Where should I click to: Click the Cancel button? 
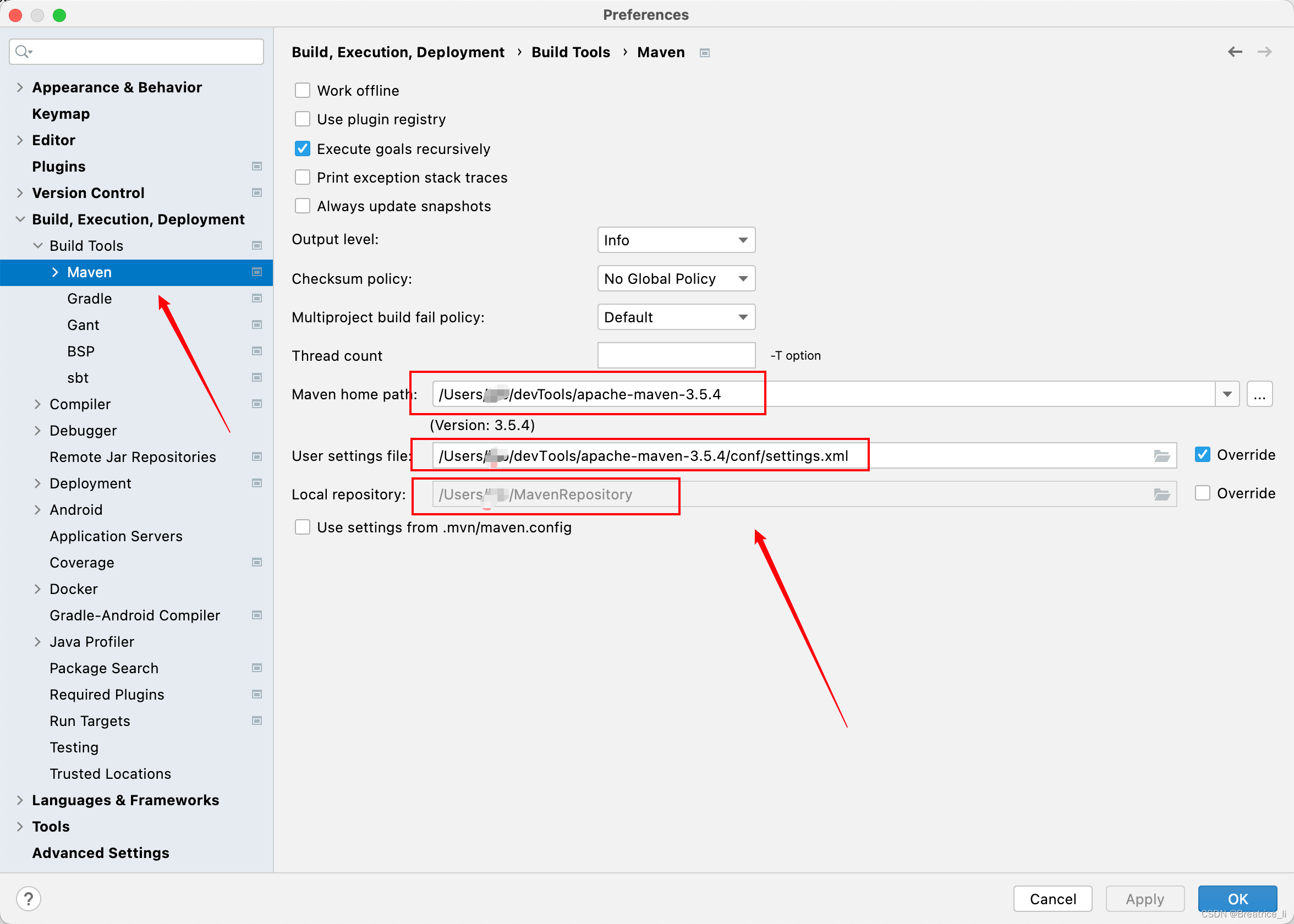coord(1052,898)
